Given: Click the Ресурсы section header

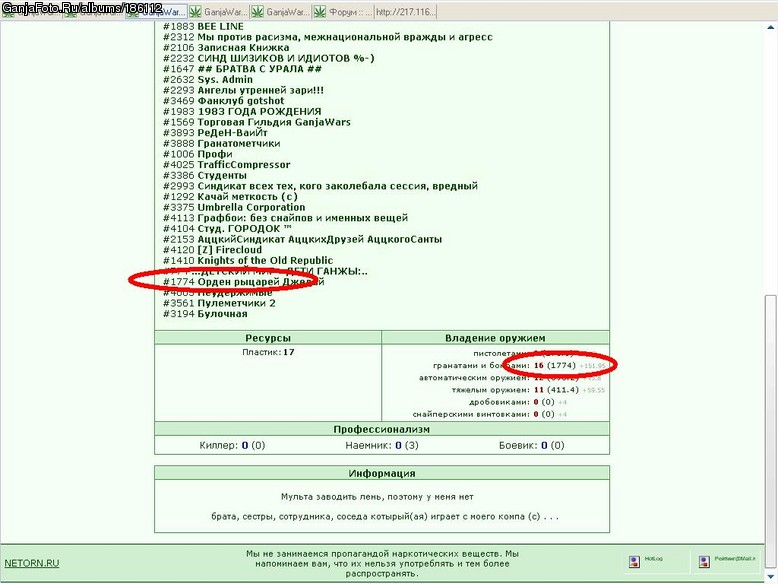Looking at the screenshot, I should click(x=268, y=338).
